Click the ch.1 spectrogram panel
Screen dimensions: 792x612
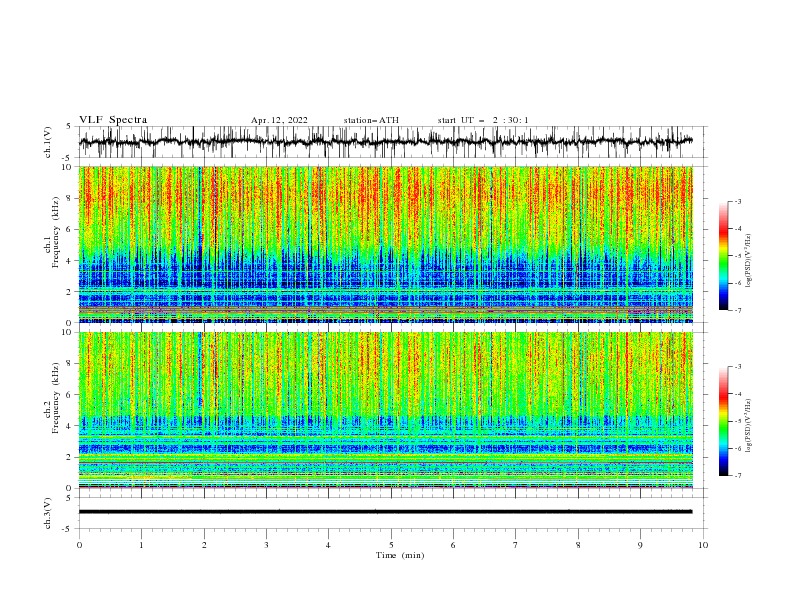(385, 244)
